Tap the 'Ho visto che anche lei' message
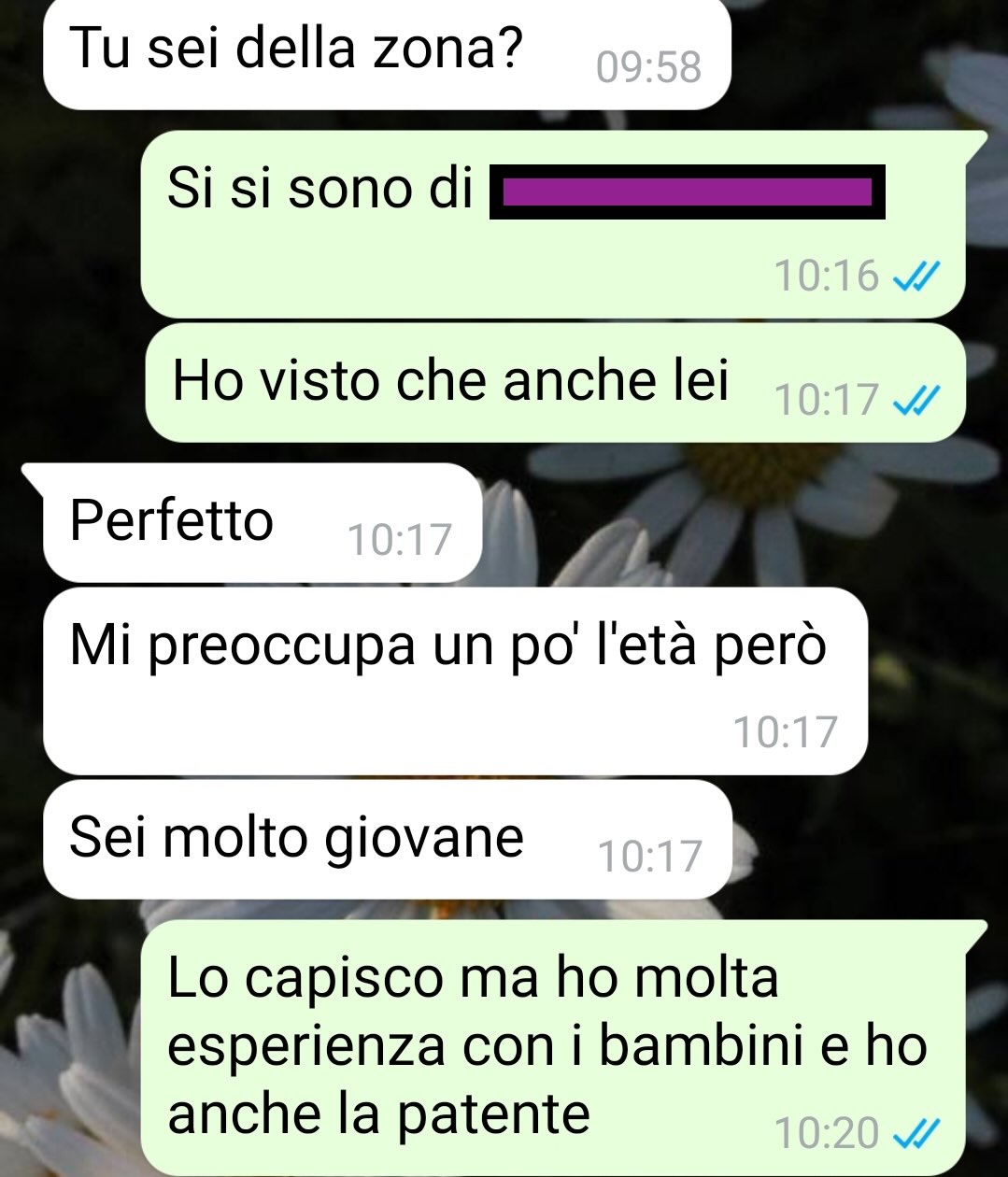 coord(556,382)
